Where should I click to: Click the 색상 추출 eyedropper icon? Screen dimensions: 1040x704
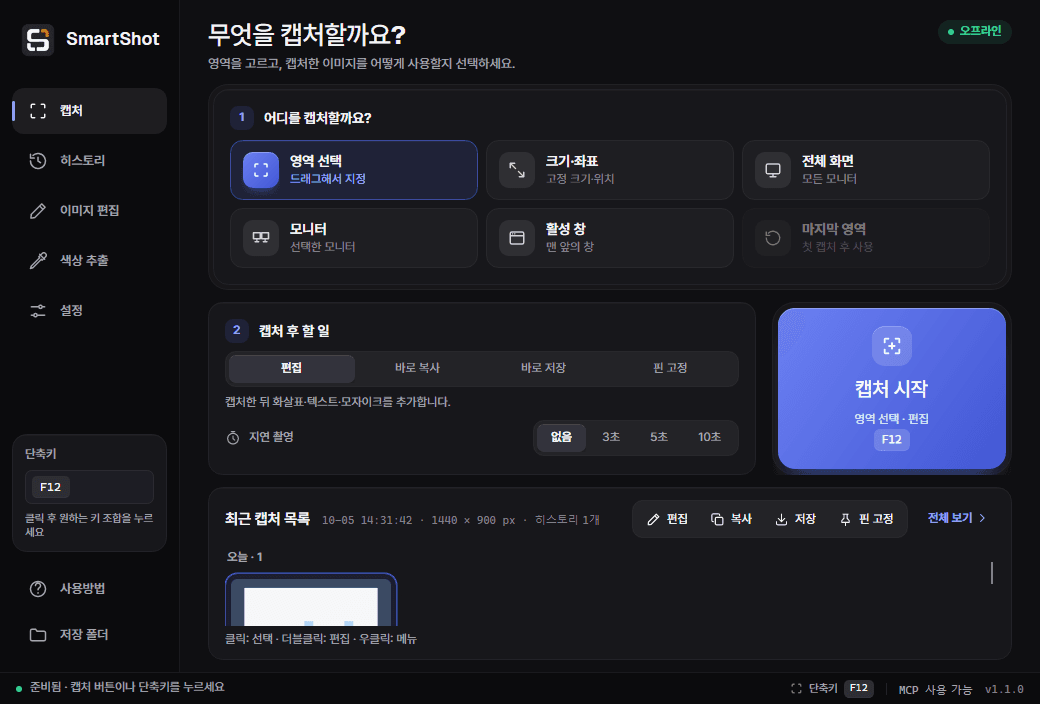pos(38,260)
